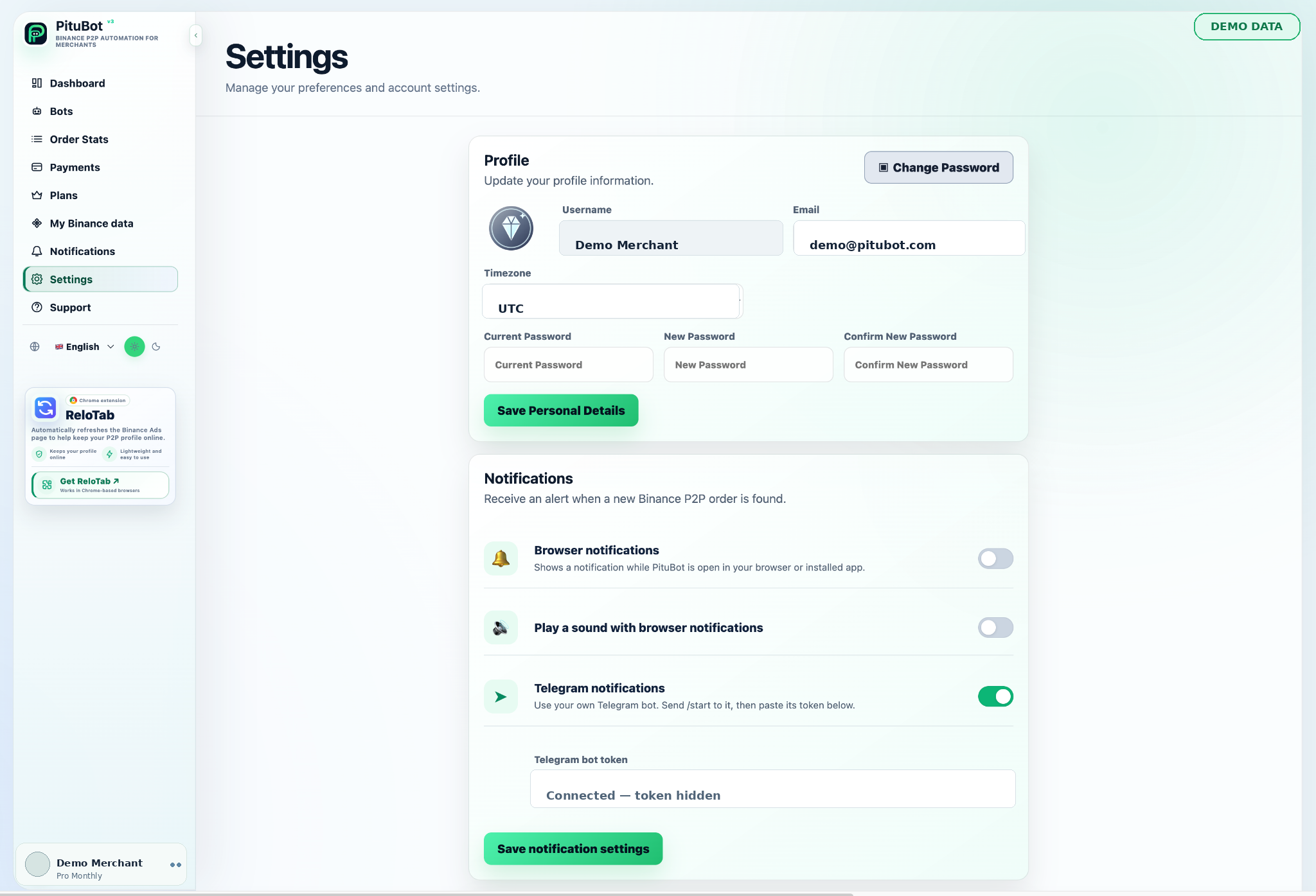Focus the Confirm New Password field

pyautogui.click(x=928, y=365)
